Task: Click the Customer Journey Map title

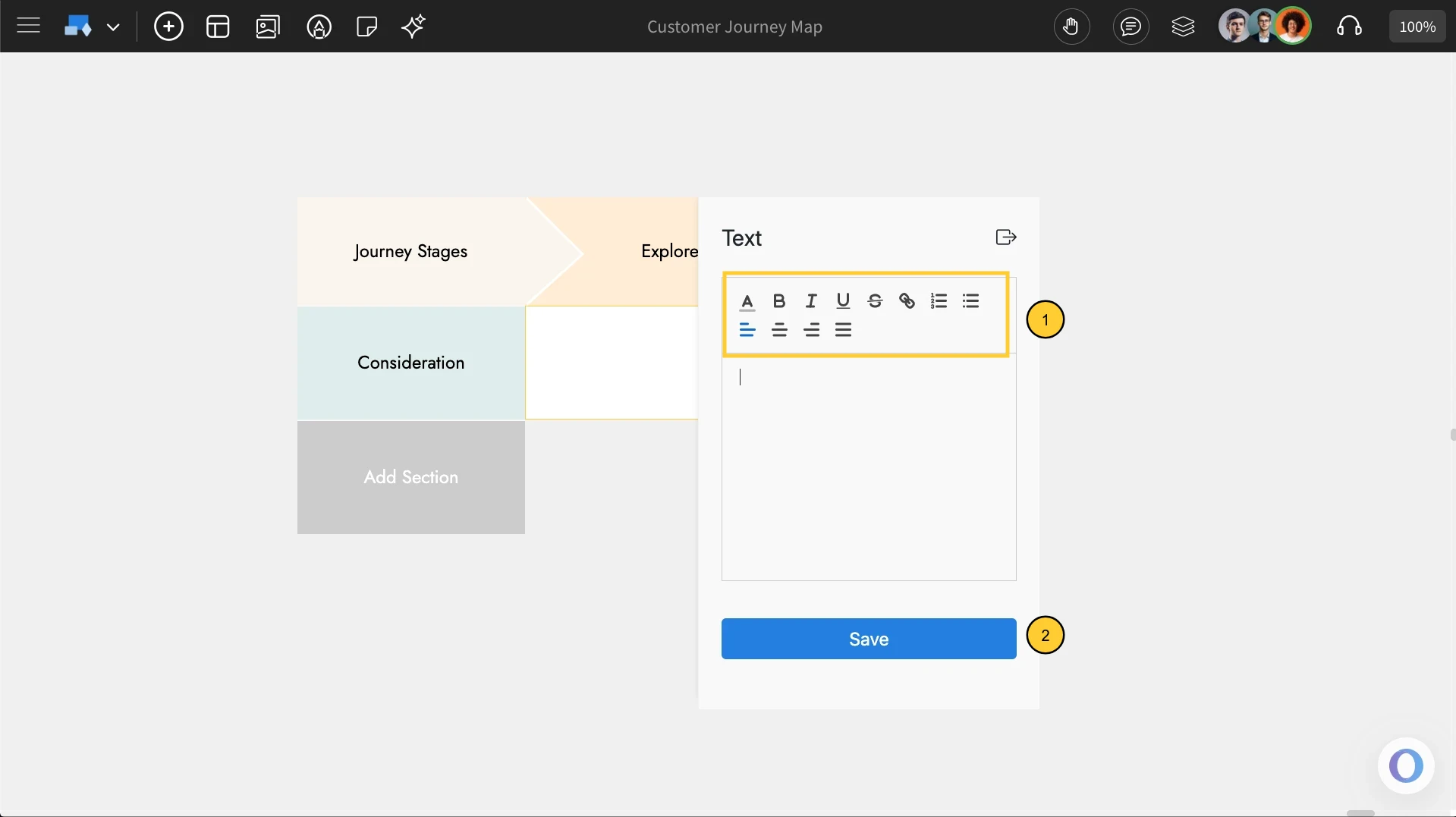Action: click(x=734, y=27)
